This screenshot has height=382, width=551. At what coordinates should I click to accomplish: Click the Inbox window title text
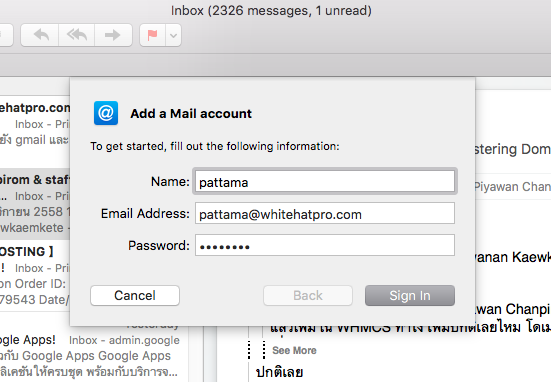point(271,11)
